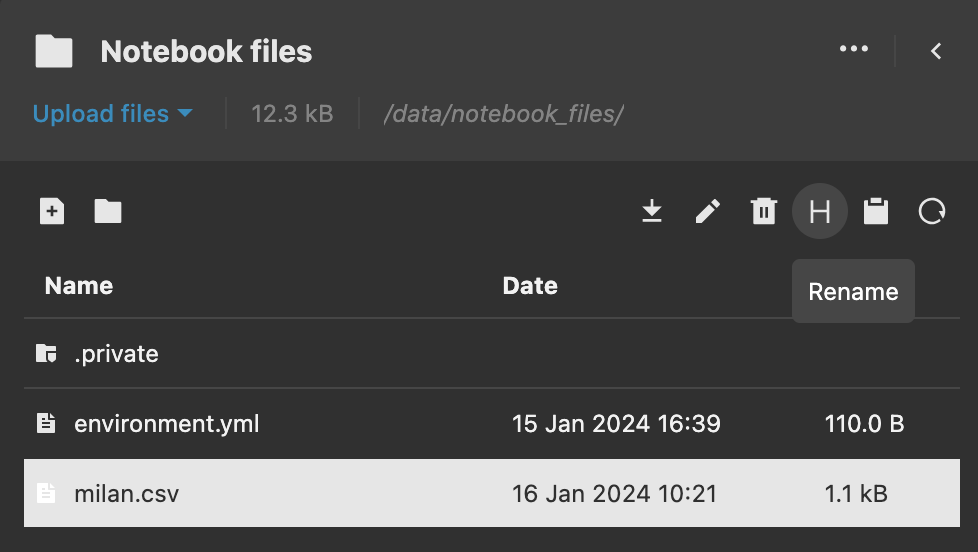
Task: Click the Notebook files folder icon
Action: pyautogui.click(x=54, y=51)
